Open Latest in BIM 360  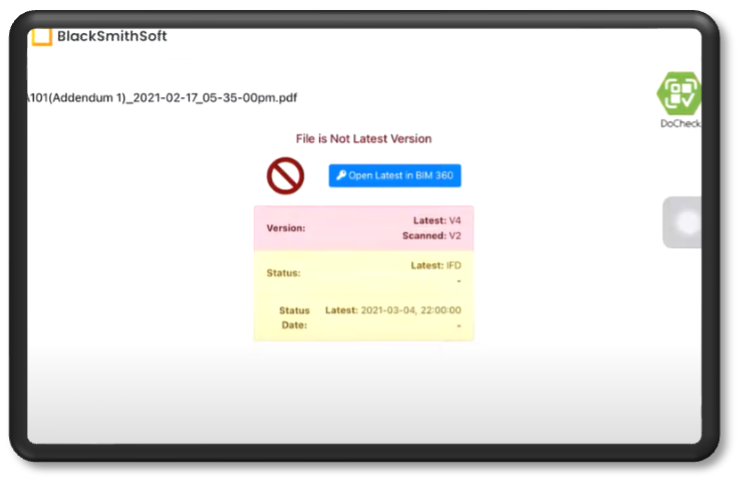395,176
